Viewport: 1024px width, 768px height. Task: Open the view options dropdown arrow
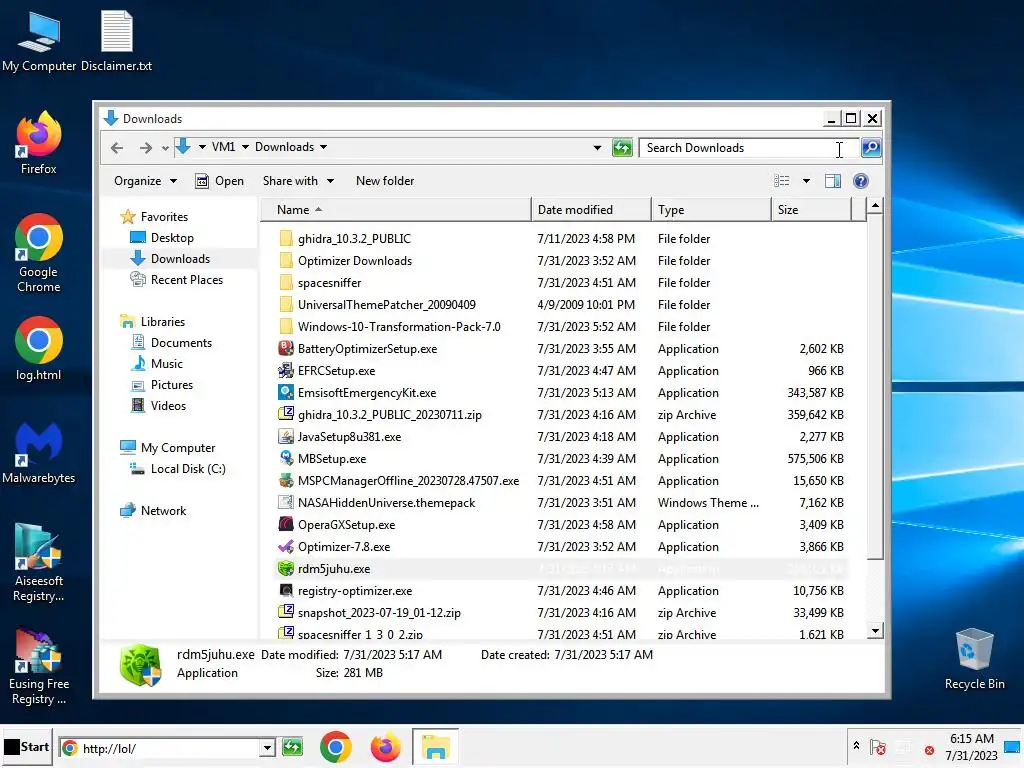pos(807,181)
